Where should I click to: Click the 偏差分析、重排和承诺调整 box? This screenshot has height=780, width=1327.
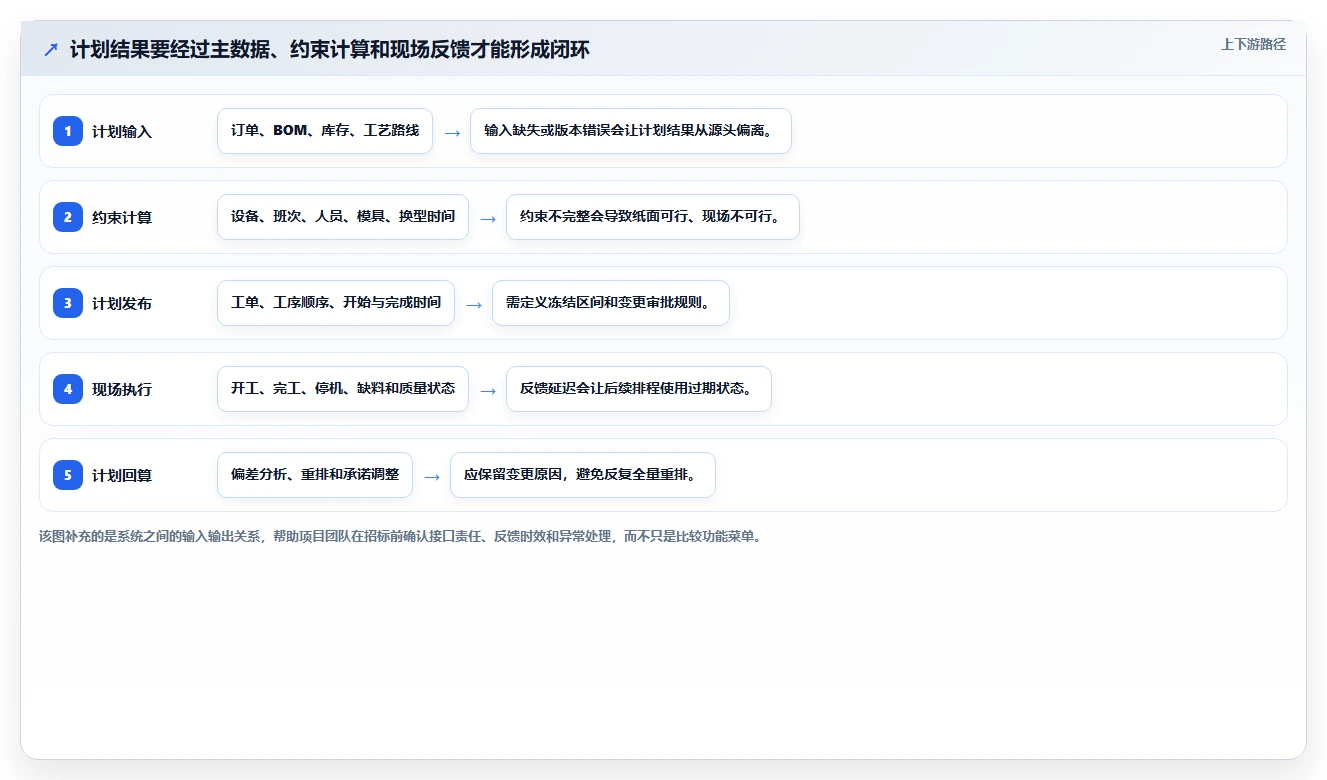pos(315,475)
